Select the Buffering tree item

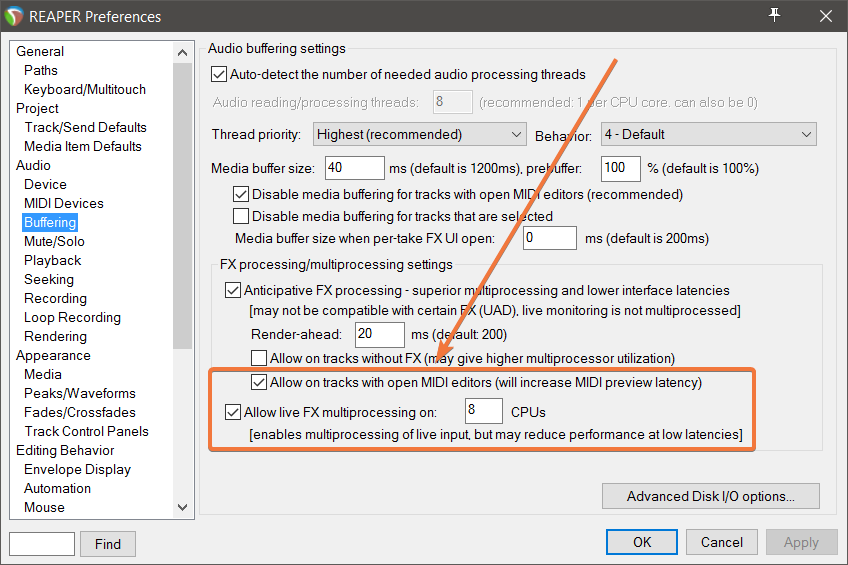pyautogui.click(x=50, y=222)
